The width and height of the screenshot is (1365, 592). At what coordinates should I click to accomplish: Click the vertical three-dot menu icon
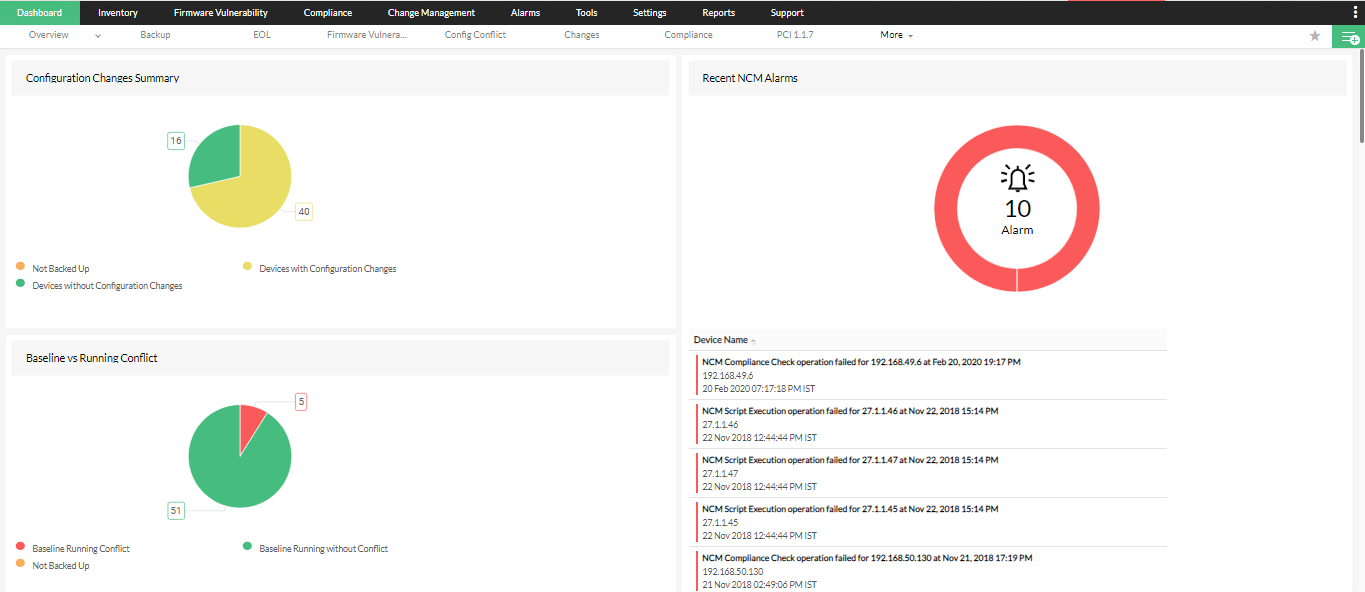tap(1355, 11)
